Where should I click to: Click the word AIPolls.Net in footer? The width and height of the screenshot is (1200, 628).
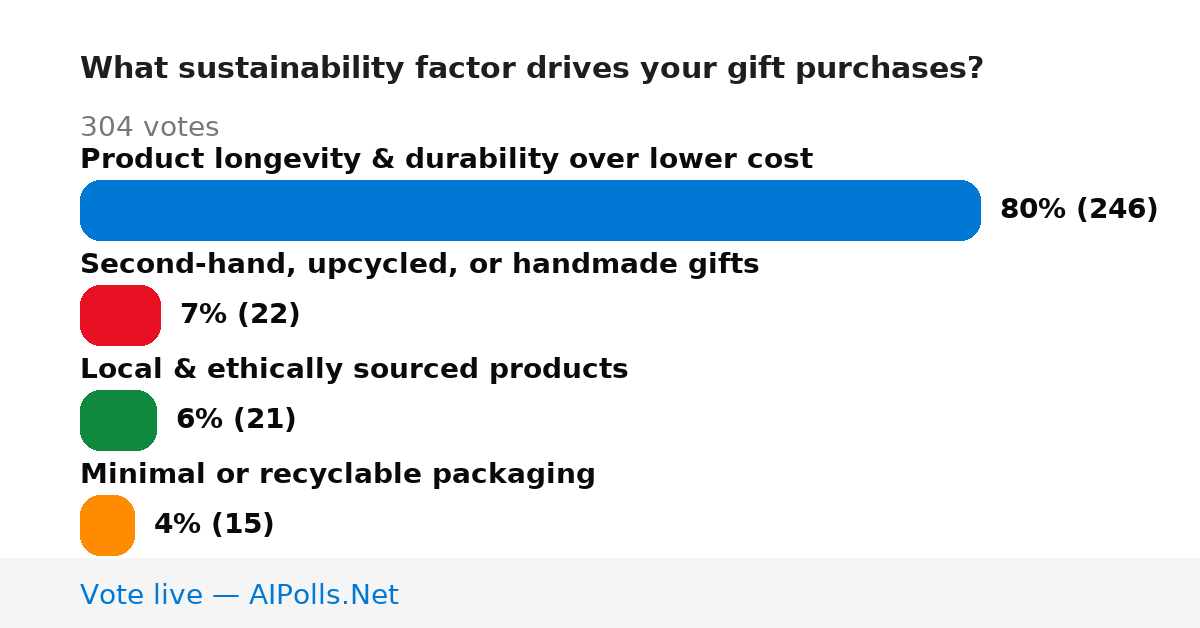[x=323, y=595]
